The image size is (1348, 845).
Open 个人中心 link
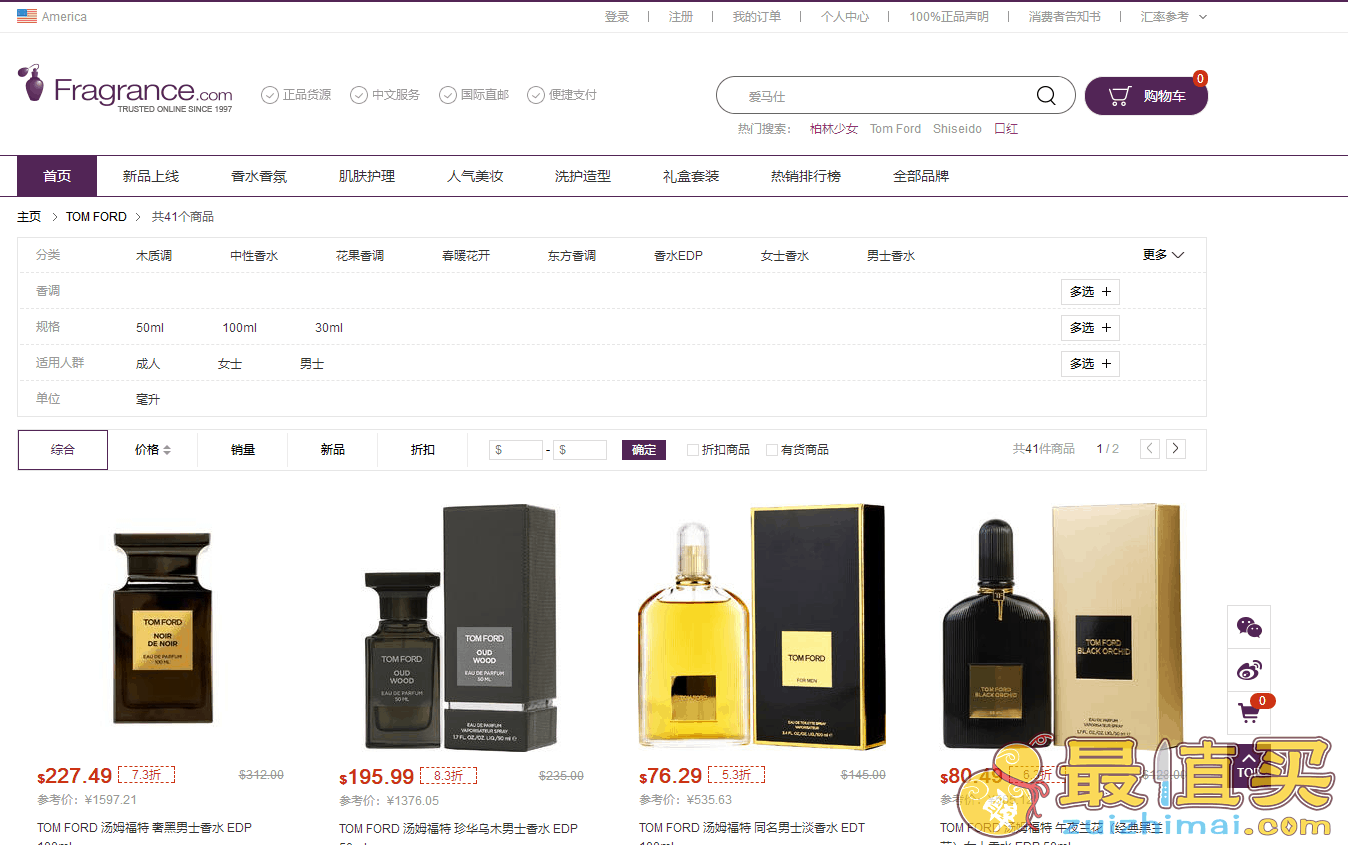coord(845,17)
